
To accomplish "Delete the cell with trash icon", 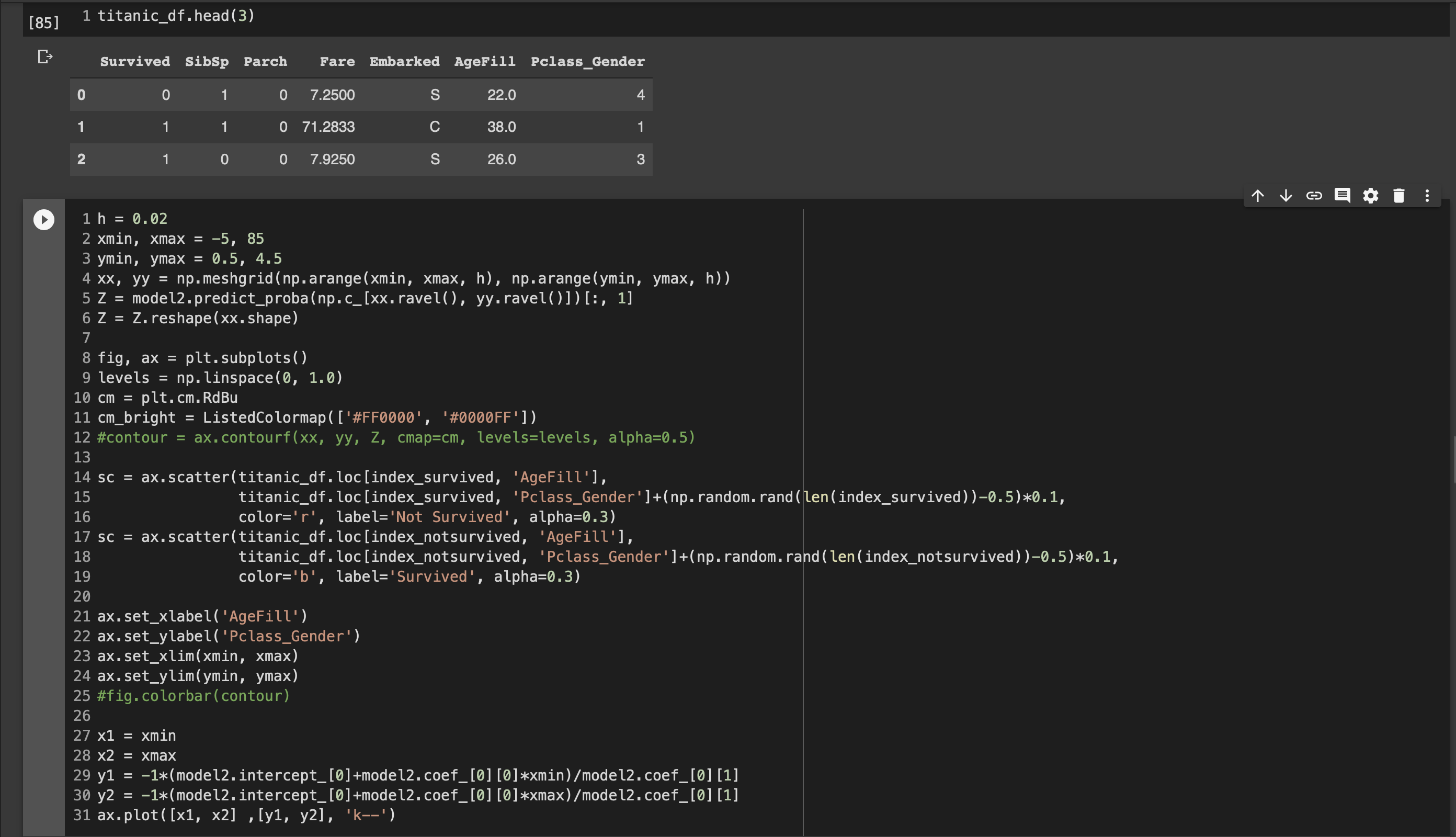I will click(1398, 196).
